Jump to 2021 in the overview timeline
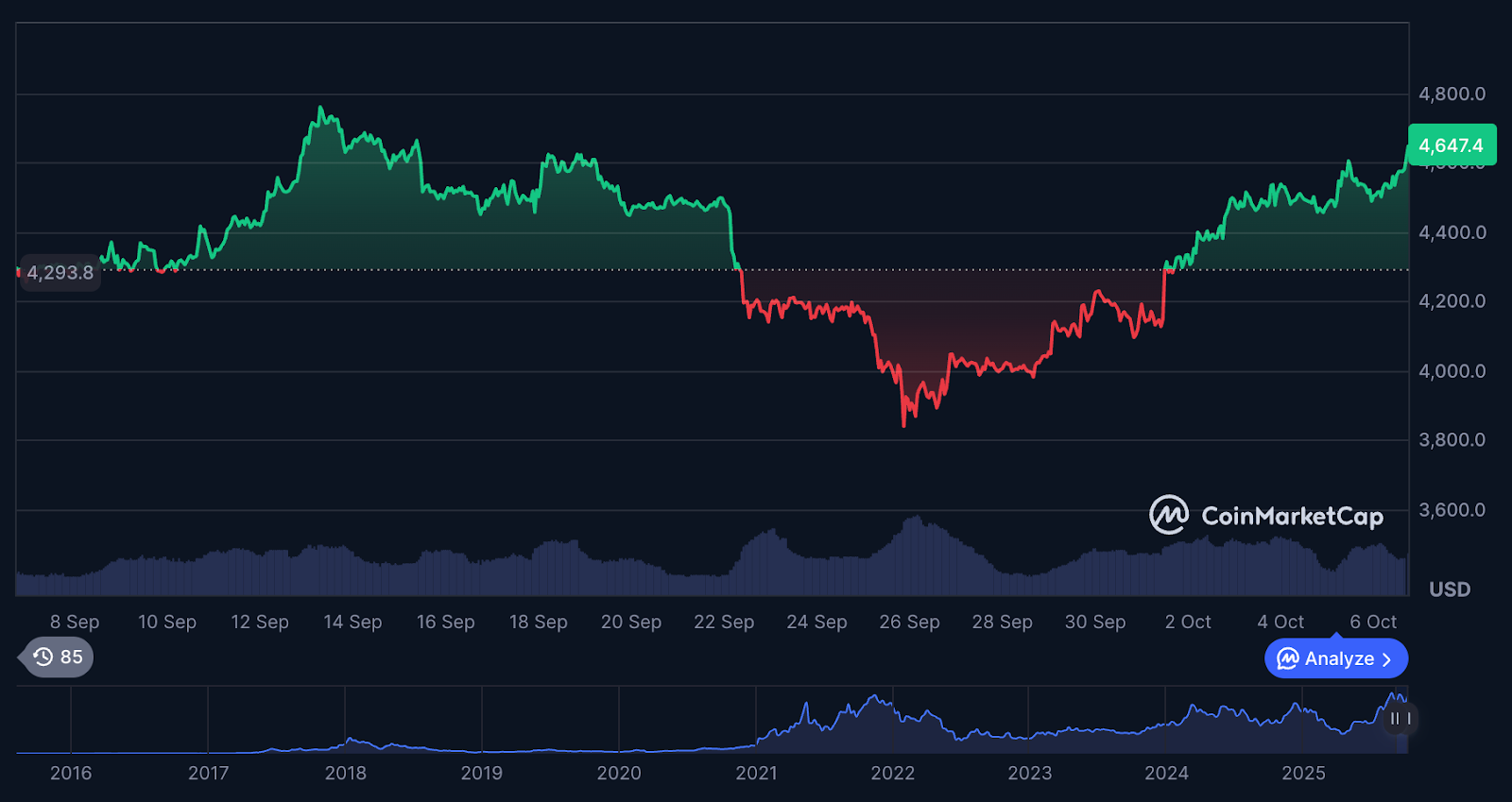 tap(756, 773)
